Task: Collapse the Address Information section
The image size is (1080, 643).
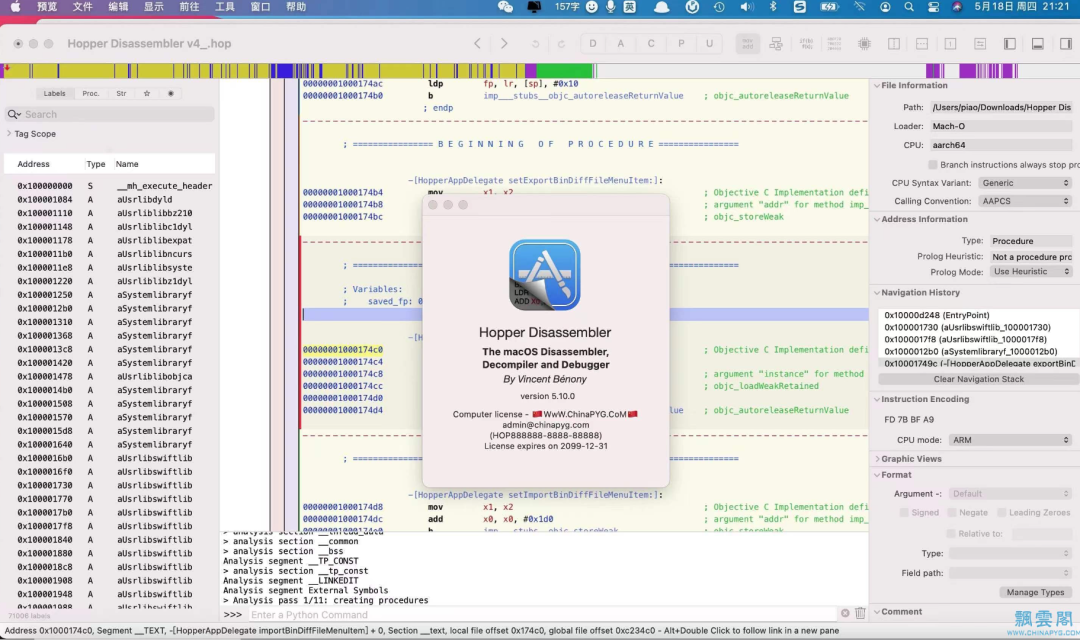Action: [x=877, y=219]
